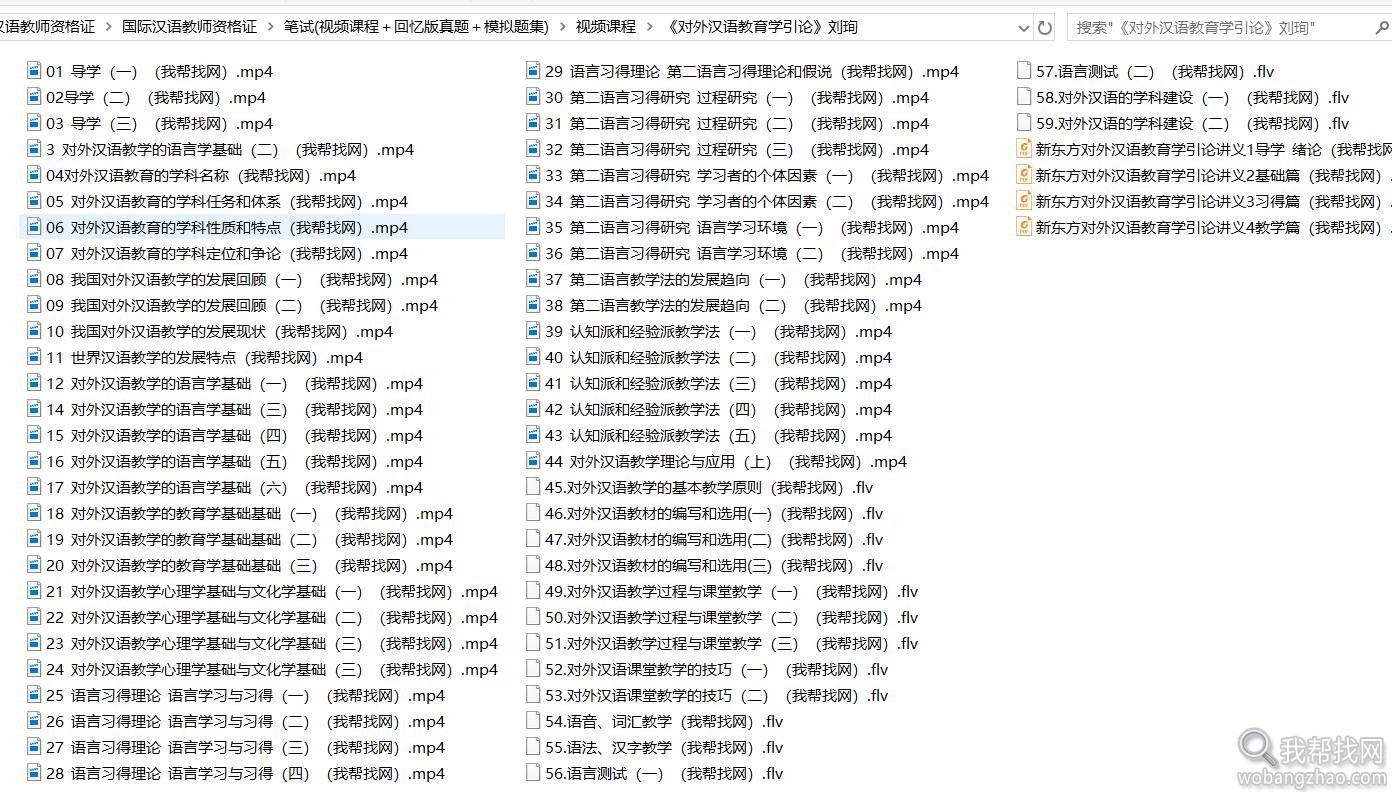
Task: Click the icon of 29 语言习得理论 第二语言习得理论和假说
Action: pos(533,71)
